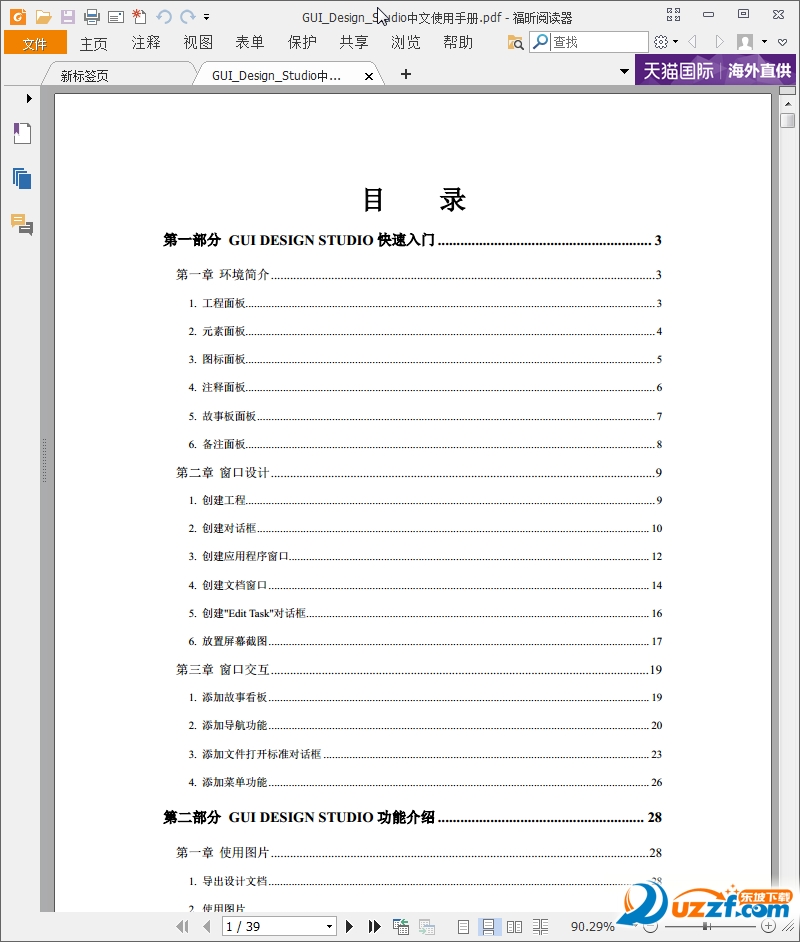Screen dimensions: 800x942
Task: Print the document using the printer icon
Action: (92, 17)
